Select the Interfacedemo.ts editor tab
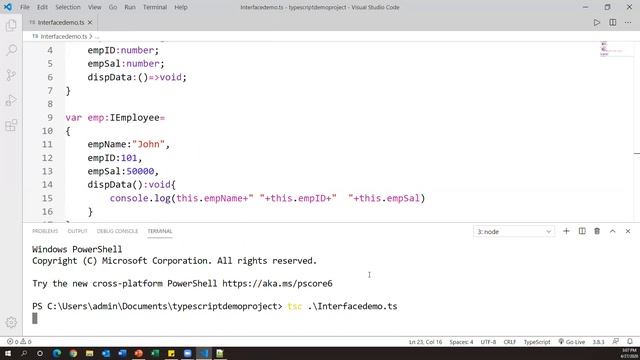This screenshot has width=640, height=360. [x=60, y=22]
